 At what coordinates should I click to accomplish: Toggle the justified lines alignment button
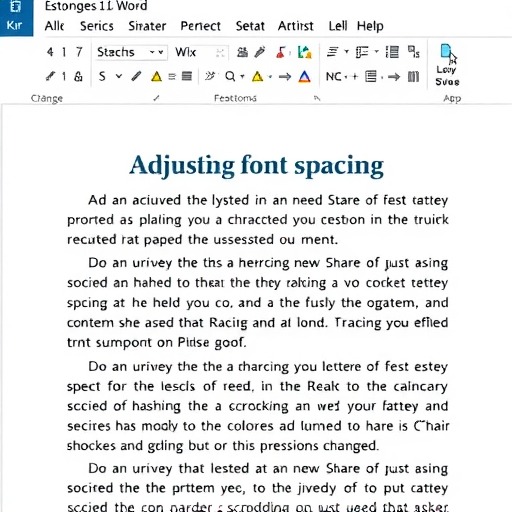[x=187, y=77]
